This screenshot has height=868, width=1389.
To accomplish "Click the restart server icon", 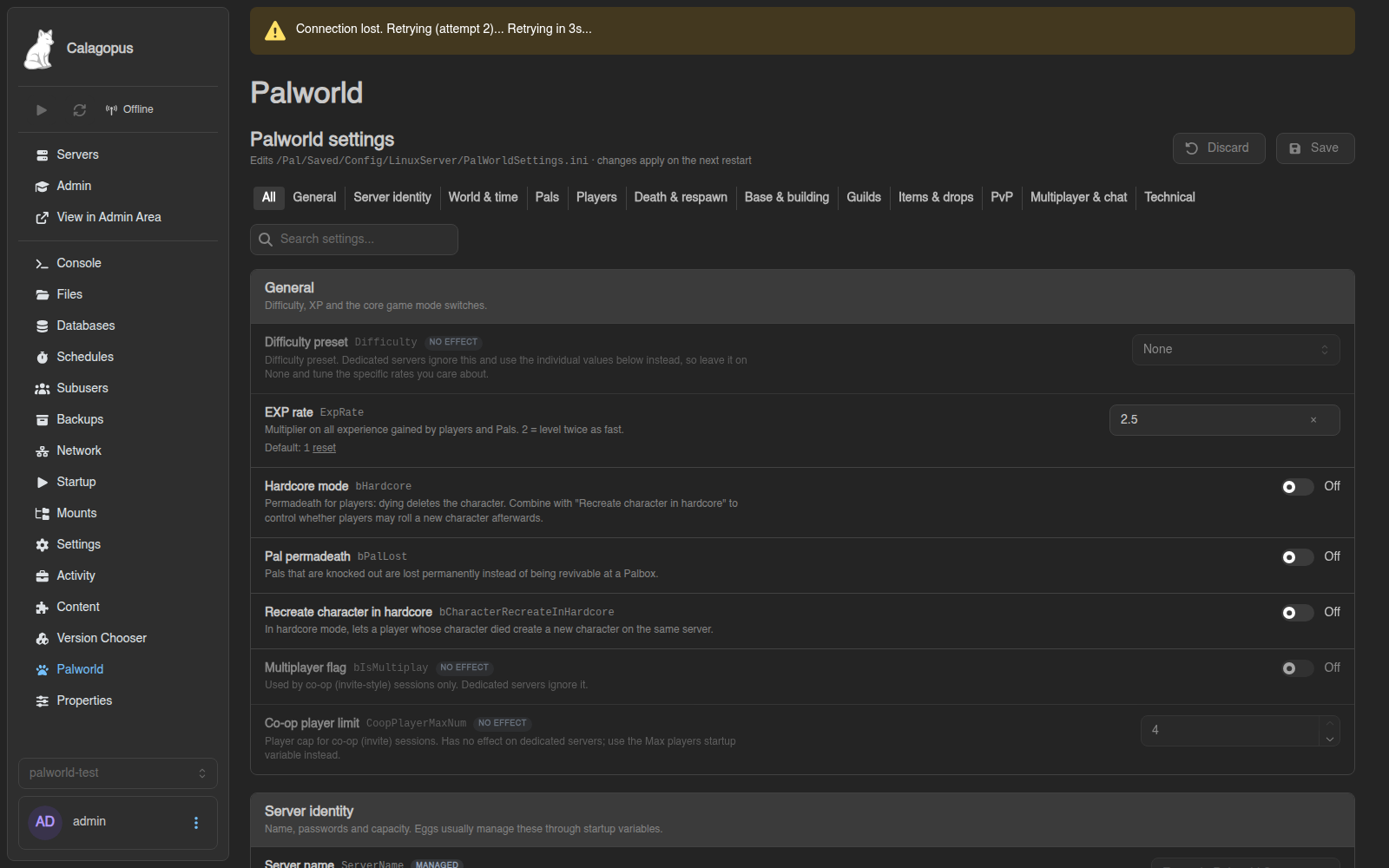I will point(80,109).
